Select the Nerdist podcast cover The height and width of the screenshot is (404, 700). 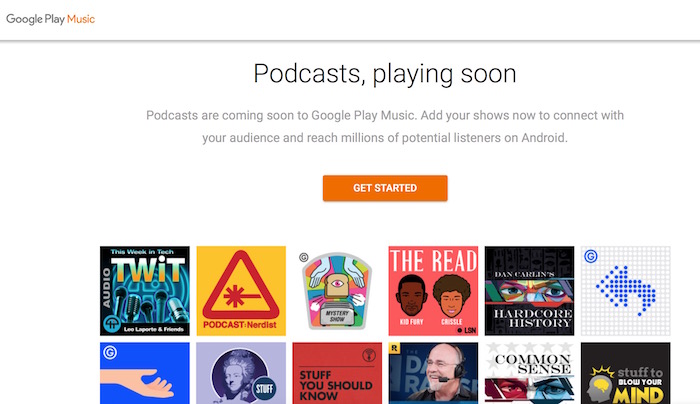[x=241, y=291]
